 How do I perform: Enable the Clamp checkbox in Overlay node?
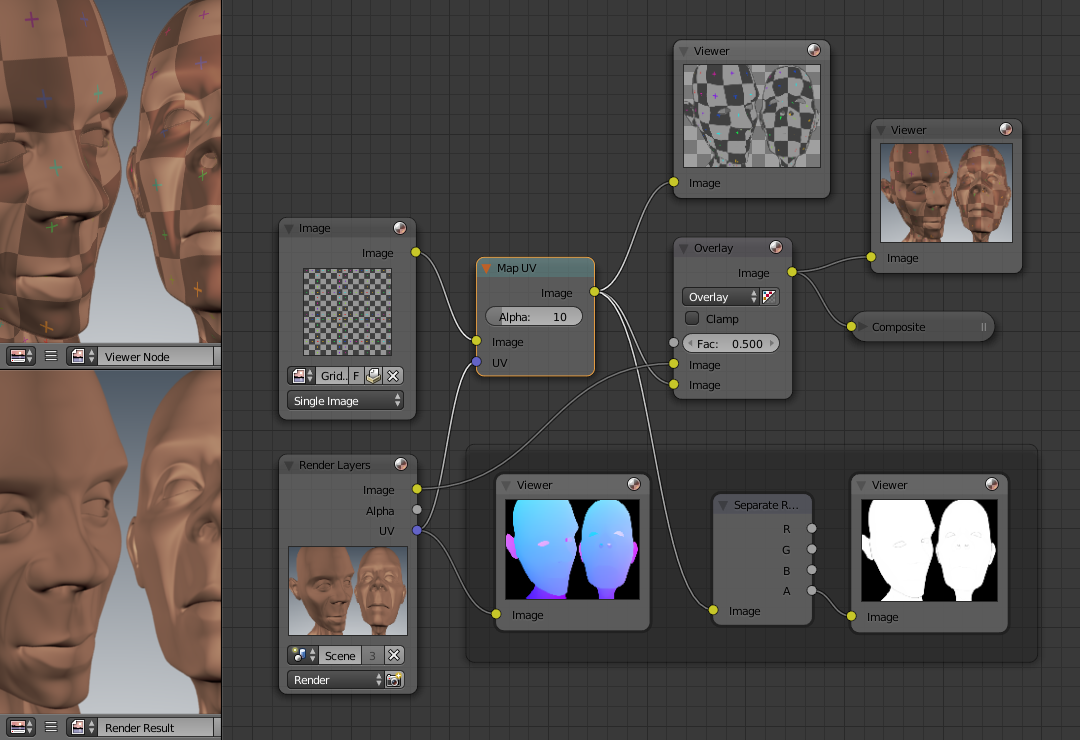pyautogui.click(x=692, y=318)
